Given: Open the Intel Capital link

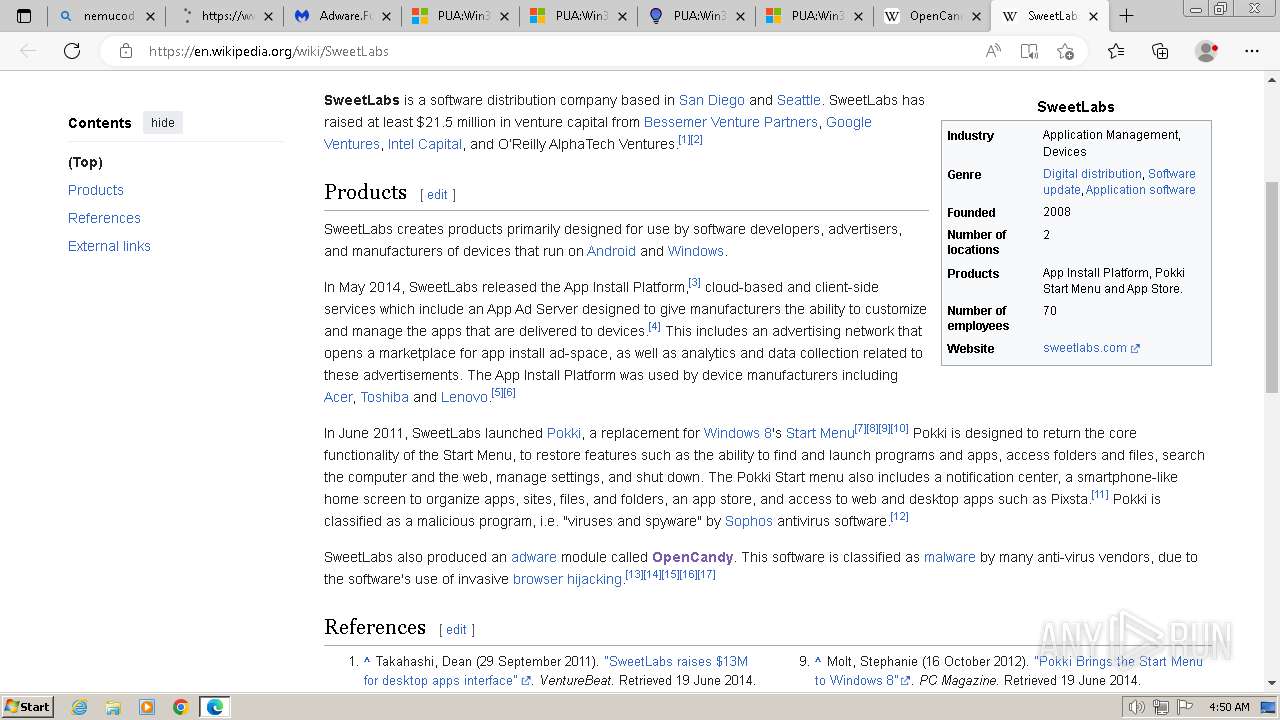Looking at the screenshot, I should 425,144.
